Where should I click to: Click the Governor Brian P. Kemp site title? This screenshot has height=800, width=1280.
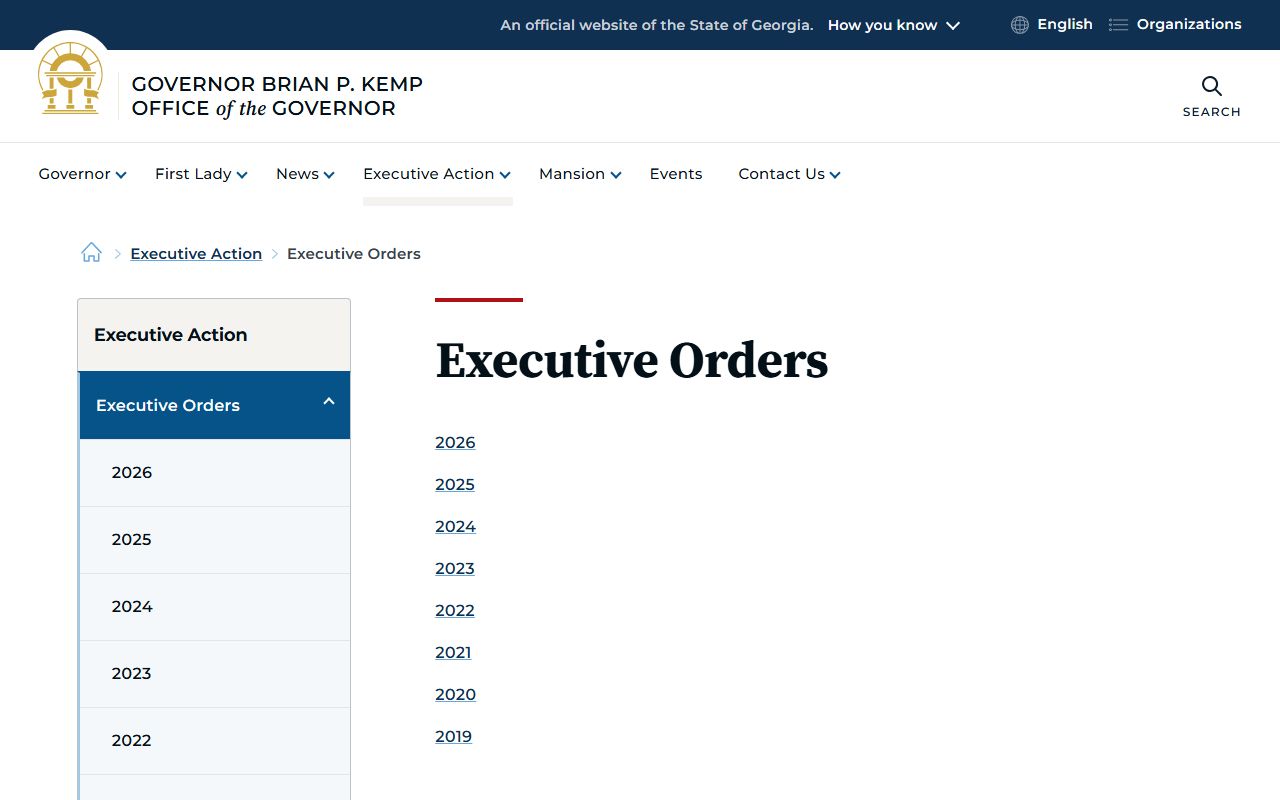pyautogui.click(x=277, y=96)
